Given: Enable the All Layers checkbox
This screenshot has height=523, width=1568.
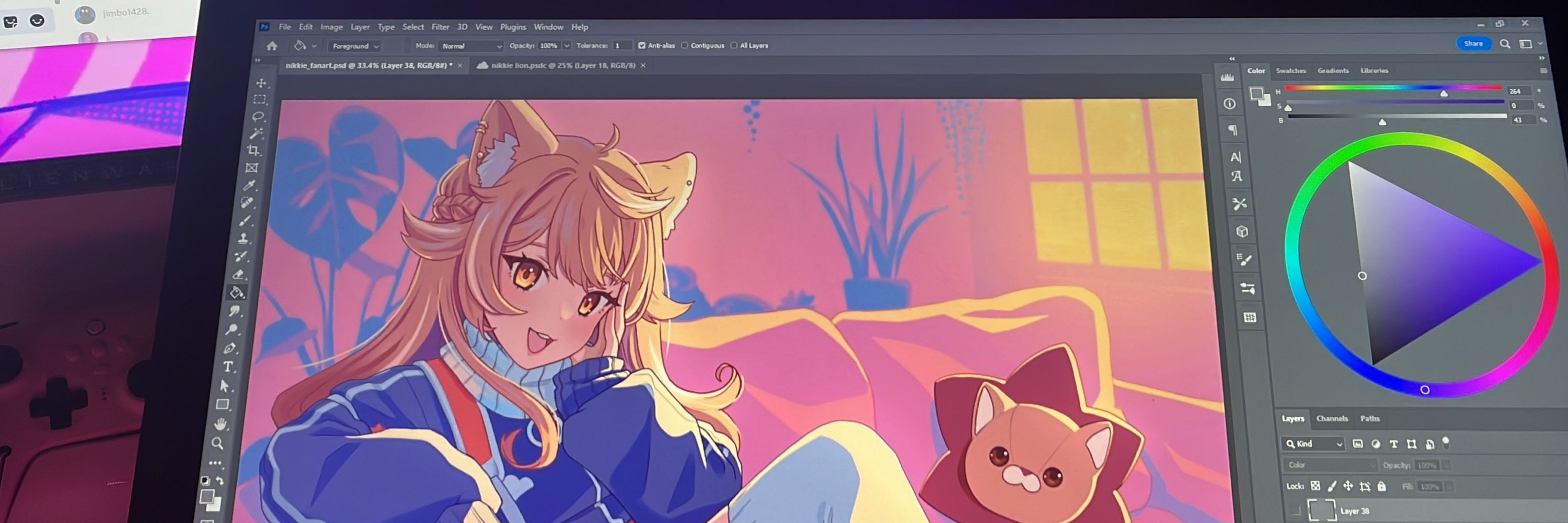Looking at the screenshot, I should coord(734,45).
